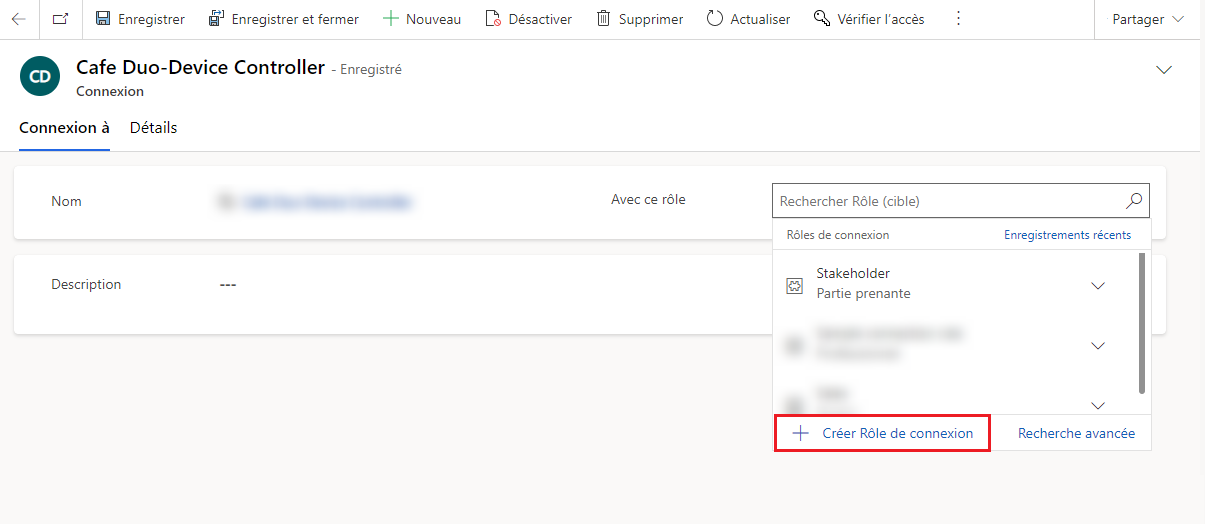Viewport: 1205px width, 524px height.
Task: Expand the third role row chevron
Action: (x=1098, y=405)
